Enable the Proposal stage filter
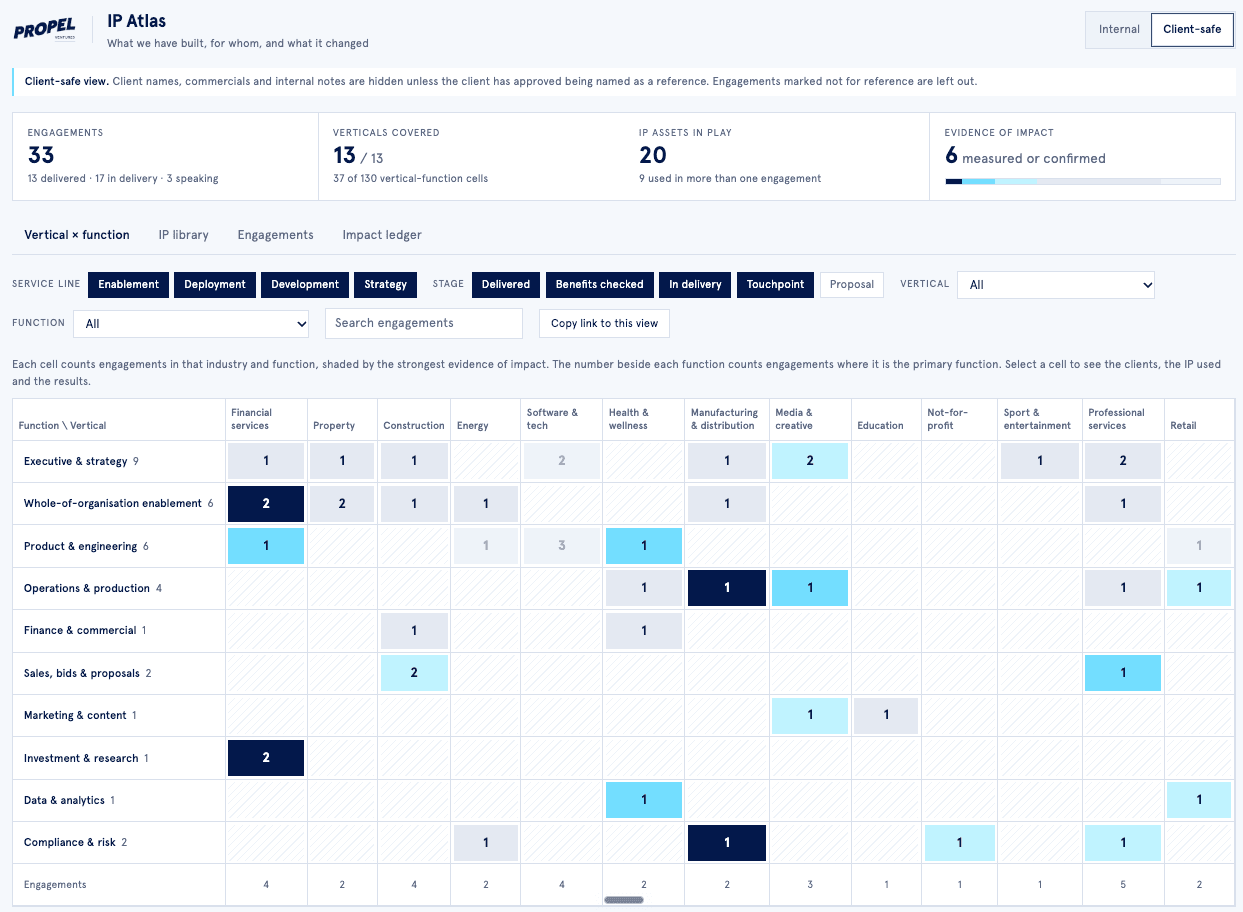Viewport: 1243px width, 912px height. pyautogui.click(x=852, y=284)
